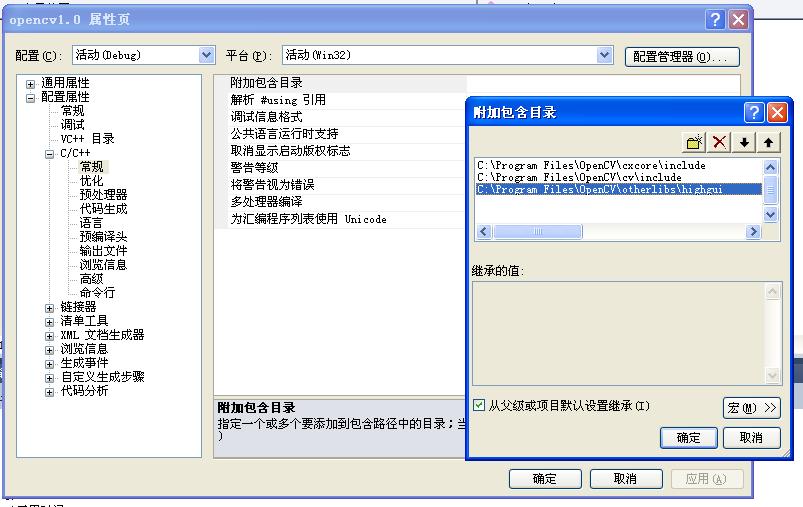
Task: Click help icon in opencv1.0 属性页 title bar
Action: 715,19
